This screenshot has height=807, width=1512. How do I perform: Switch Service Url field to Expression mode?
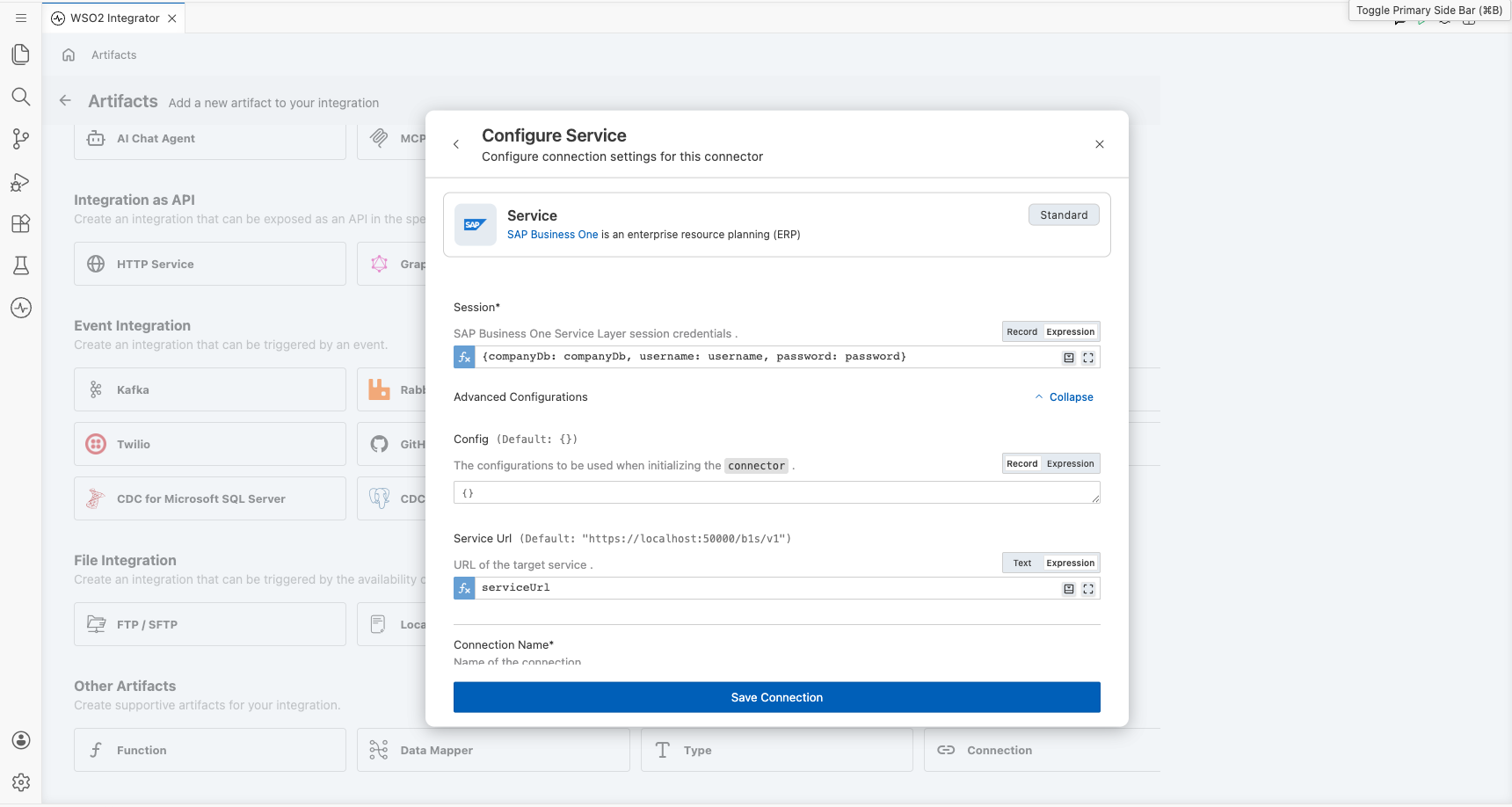point(1071,563)
